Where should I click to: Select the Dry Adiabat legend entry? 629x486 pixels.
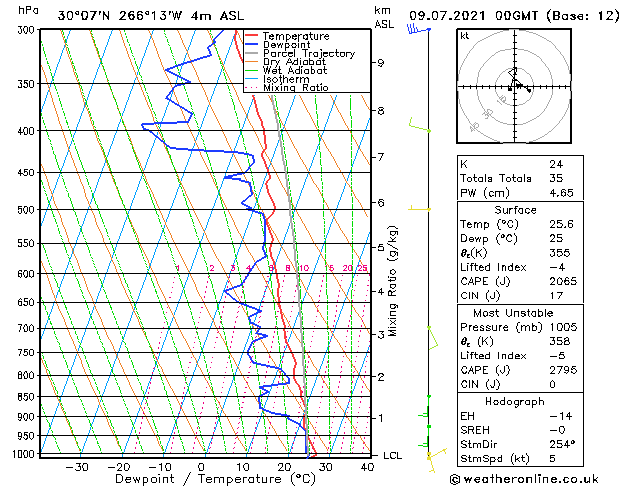pyautogui.click(x=292, y=62)
